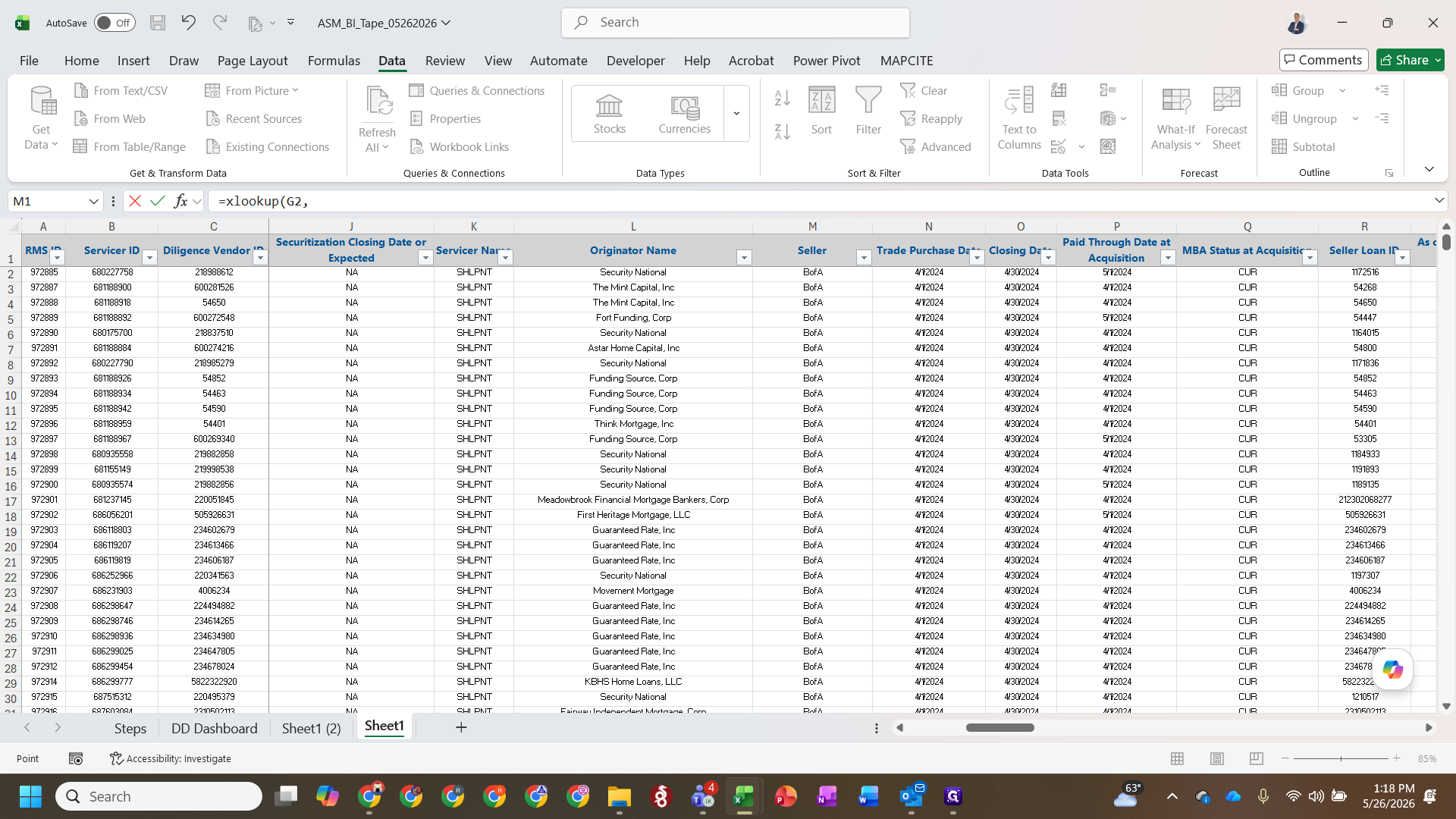Open Windows Start menu

[x=30, y=796]
